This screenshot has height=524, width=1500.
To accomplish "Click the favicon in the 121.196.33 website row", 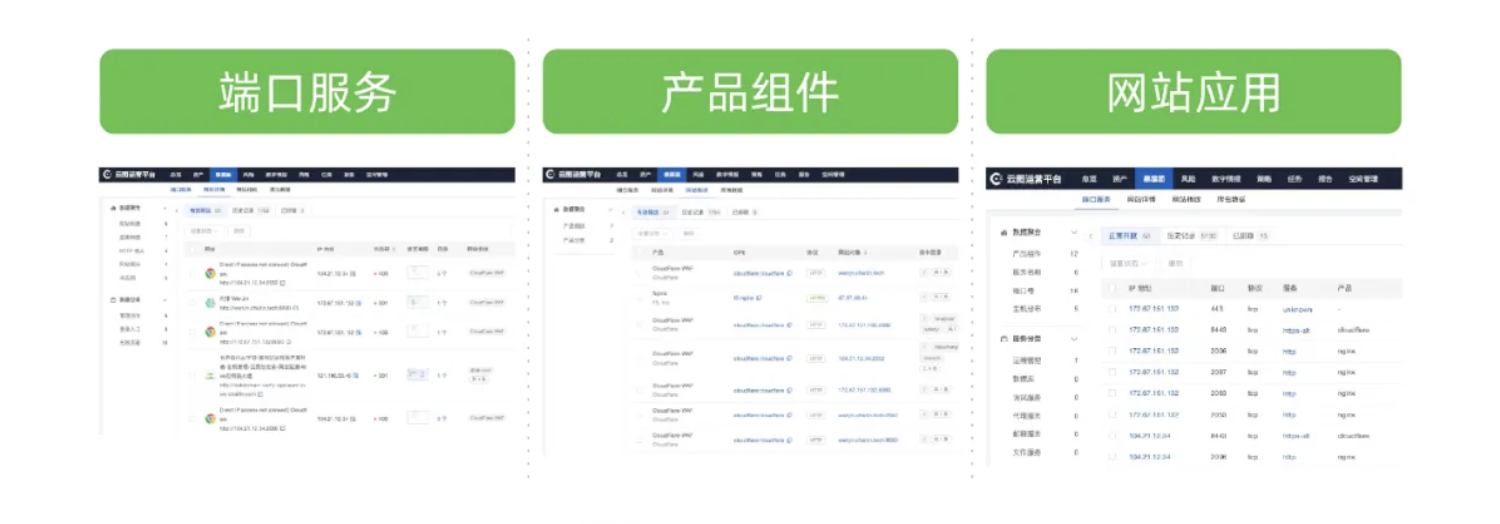I will 210,376.
